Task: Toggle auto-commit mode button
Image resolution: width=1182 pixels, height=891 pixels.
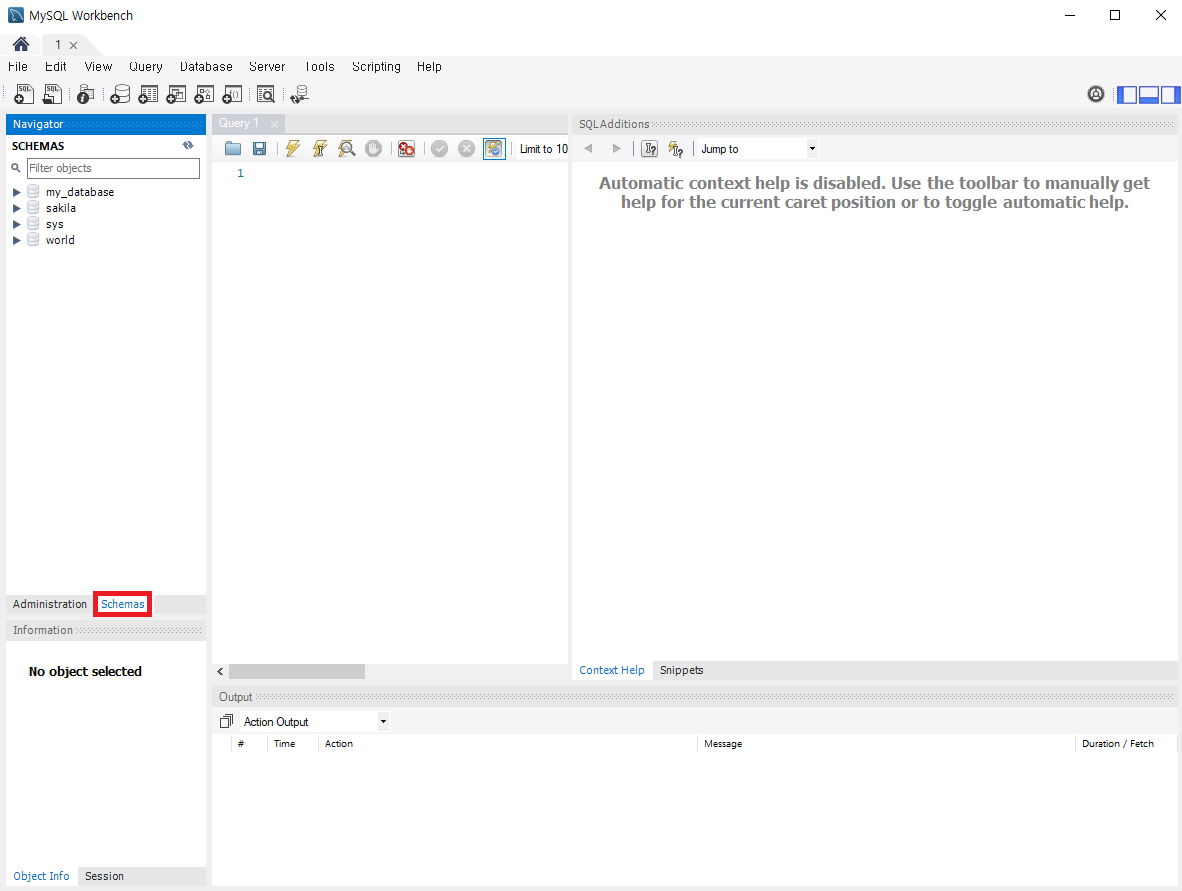Action: tap(494, 148)
